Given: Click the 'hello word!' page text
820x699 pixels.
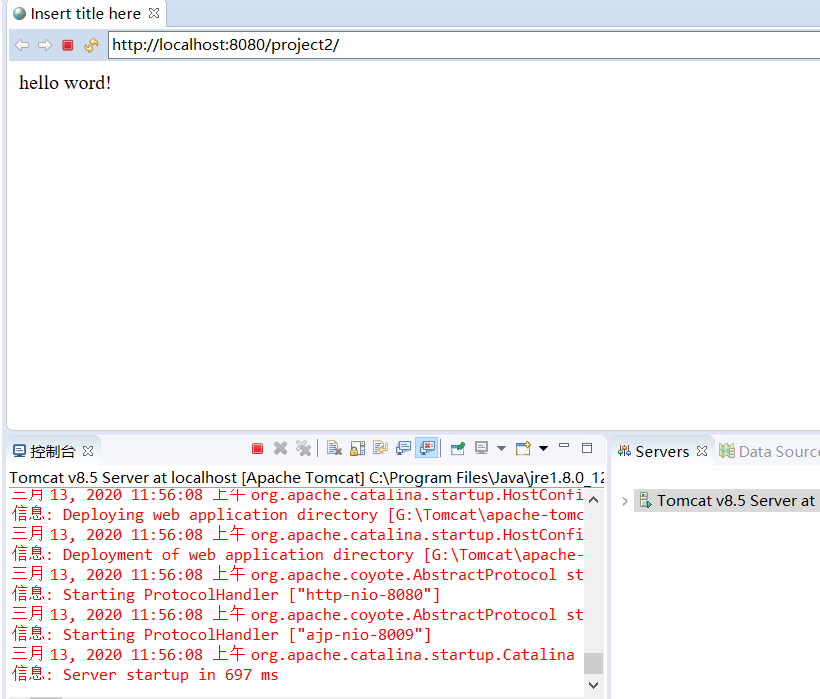Looking at the screenshot, I should click(x=65, y=83).
